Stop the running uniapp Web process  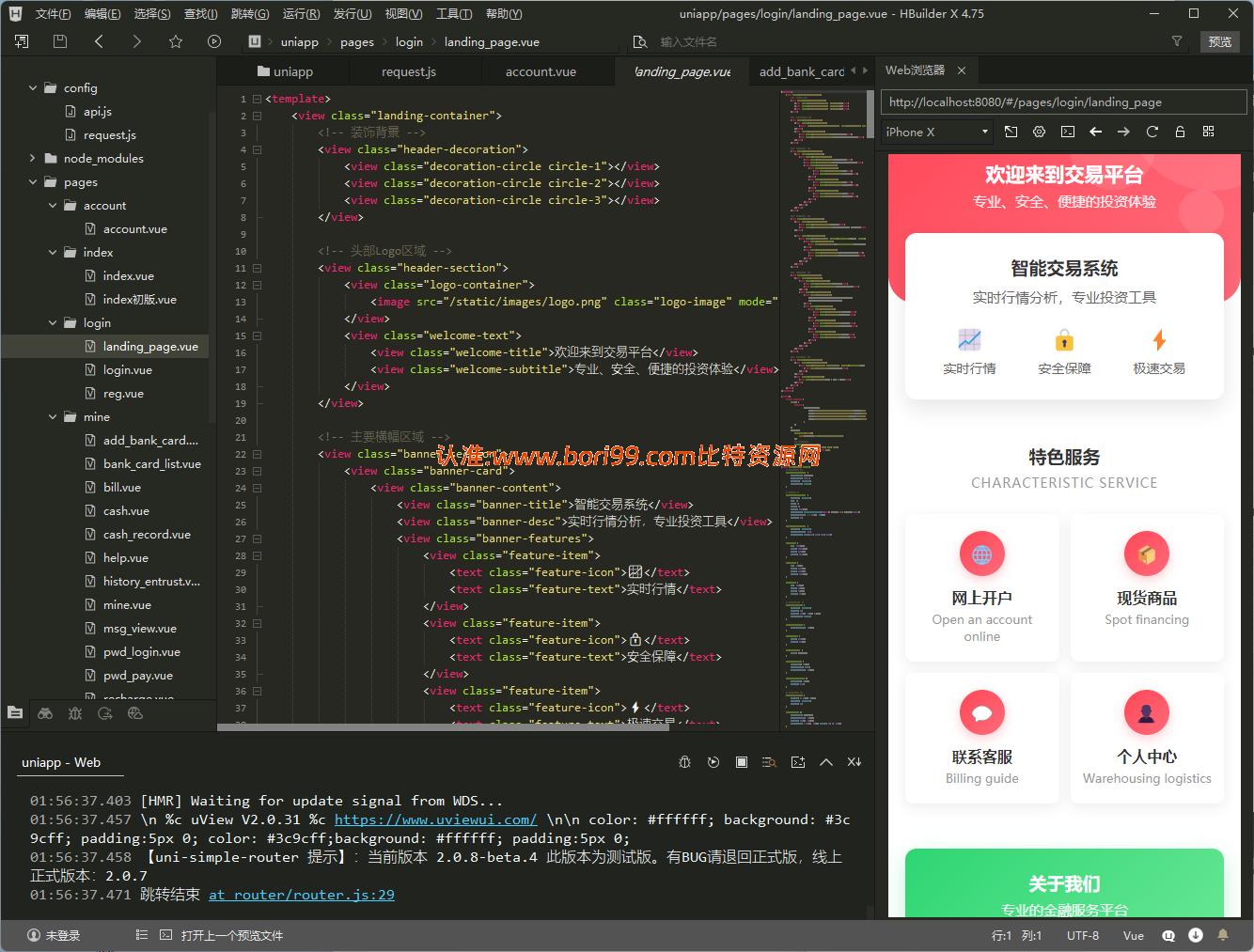tap(742, 762)
